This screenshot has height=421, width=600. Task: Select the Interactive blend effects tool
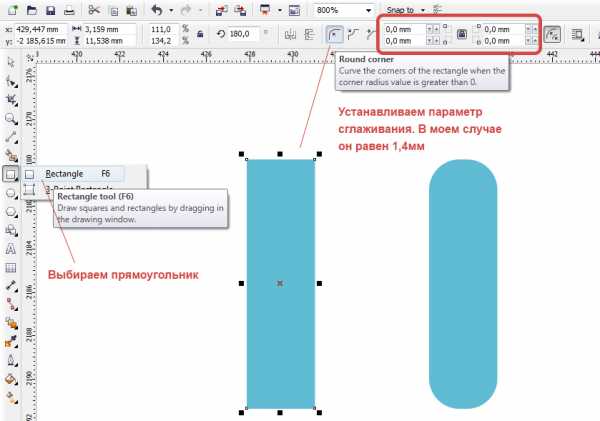(11, 323)
